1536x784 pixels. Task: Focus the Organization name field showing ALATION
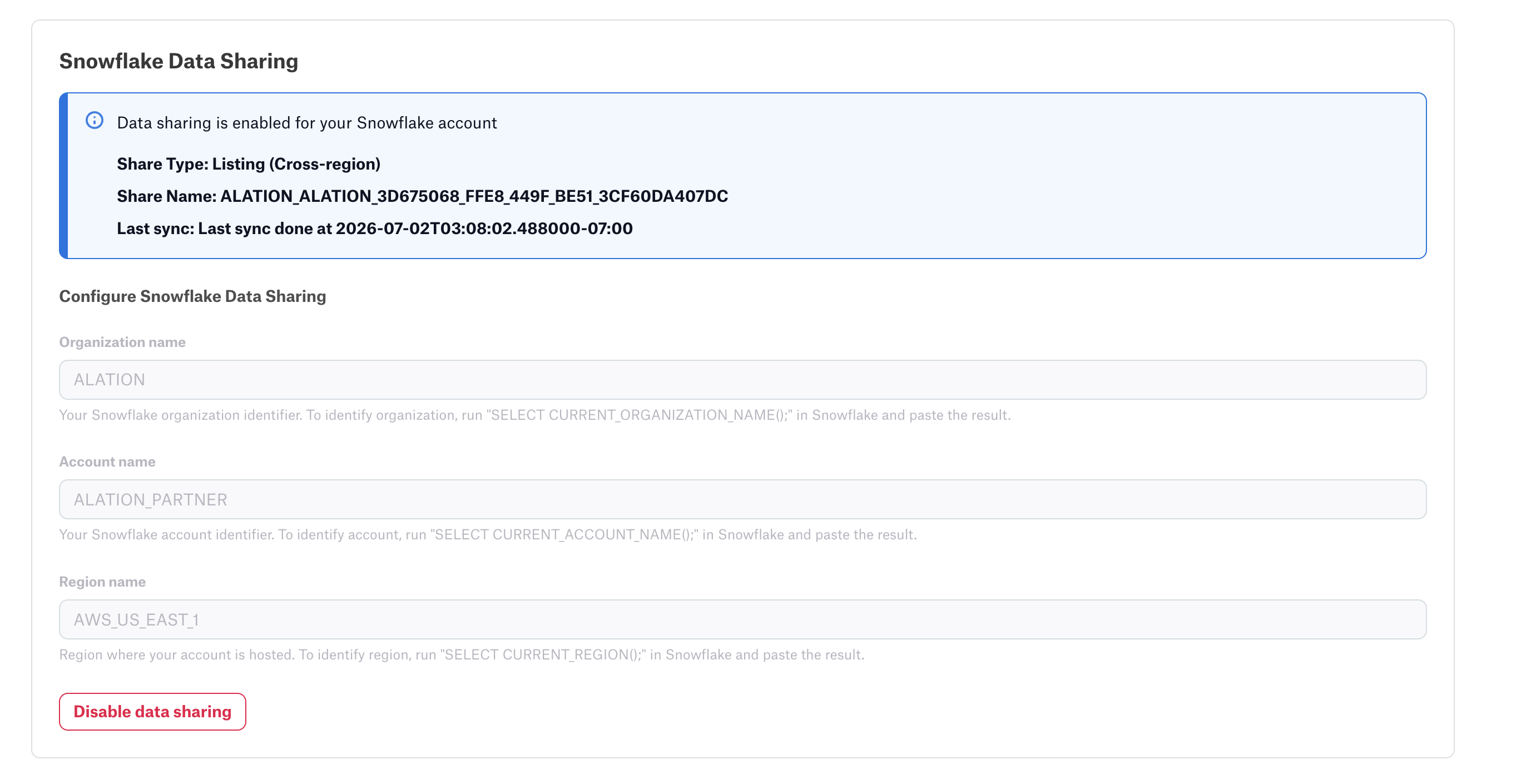point(742,380)
